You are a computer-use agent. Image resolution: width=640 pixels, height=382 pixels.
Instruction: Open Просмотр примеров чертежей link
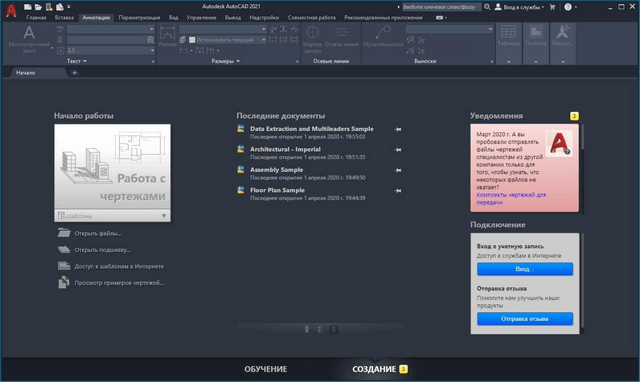(x=119, y=282)
